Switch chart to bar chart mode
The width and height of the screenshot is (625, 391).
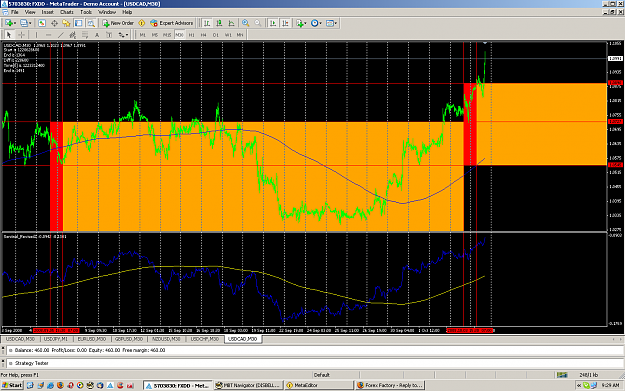[207, 23]
